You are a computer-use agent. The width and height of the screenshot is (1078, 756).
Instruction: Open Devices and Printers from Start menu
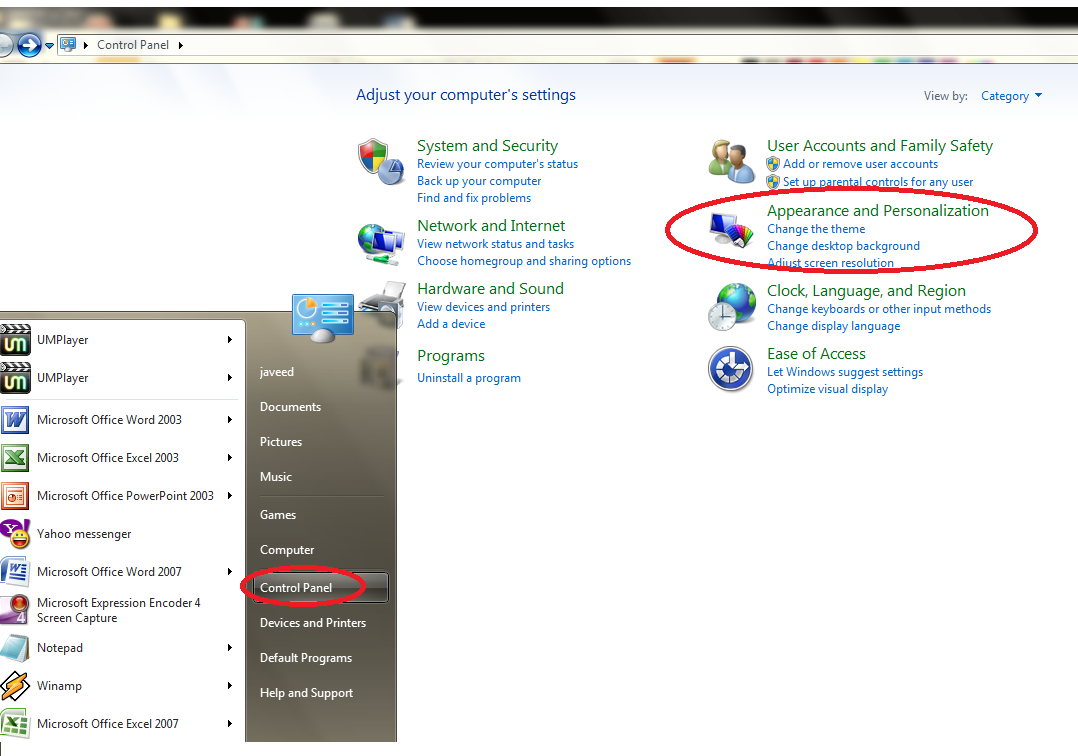(313, 623)
